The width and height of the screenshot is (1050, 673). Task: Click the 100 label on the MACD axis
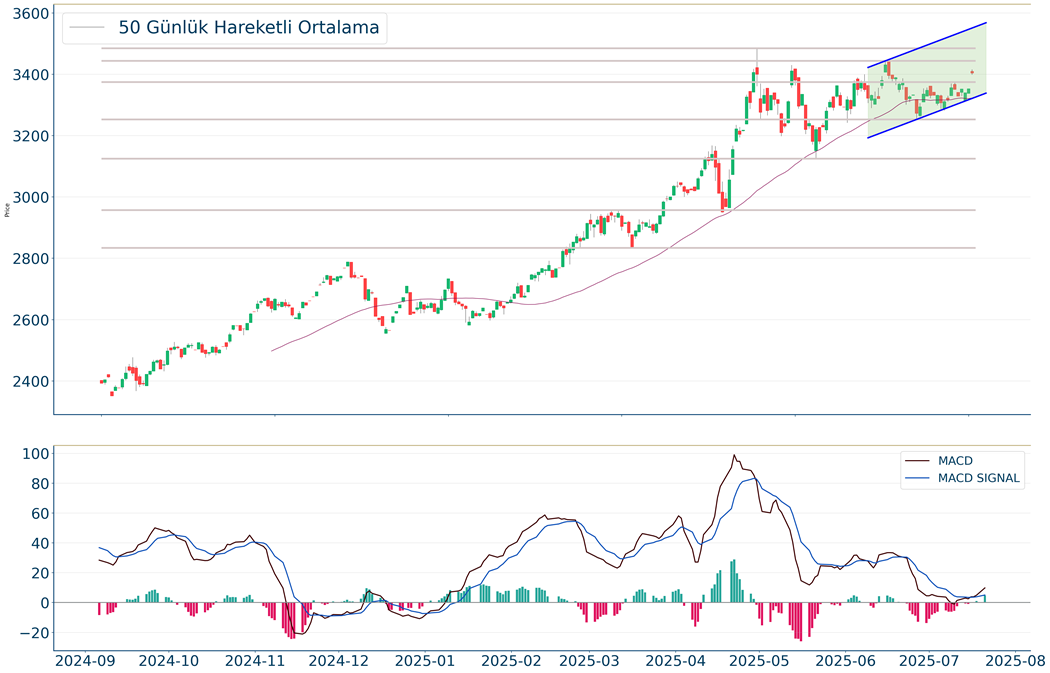(x=35, y=454)
